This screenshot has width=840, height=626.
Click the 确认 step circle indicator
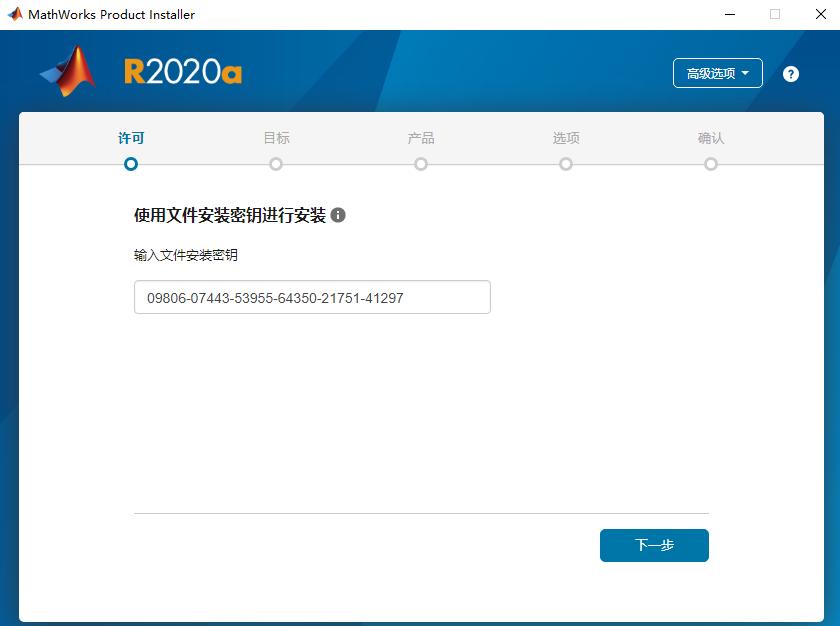click(x=711, y=164)
